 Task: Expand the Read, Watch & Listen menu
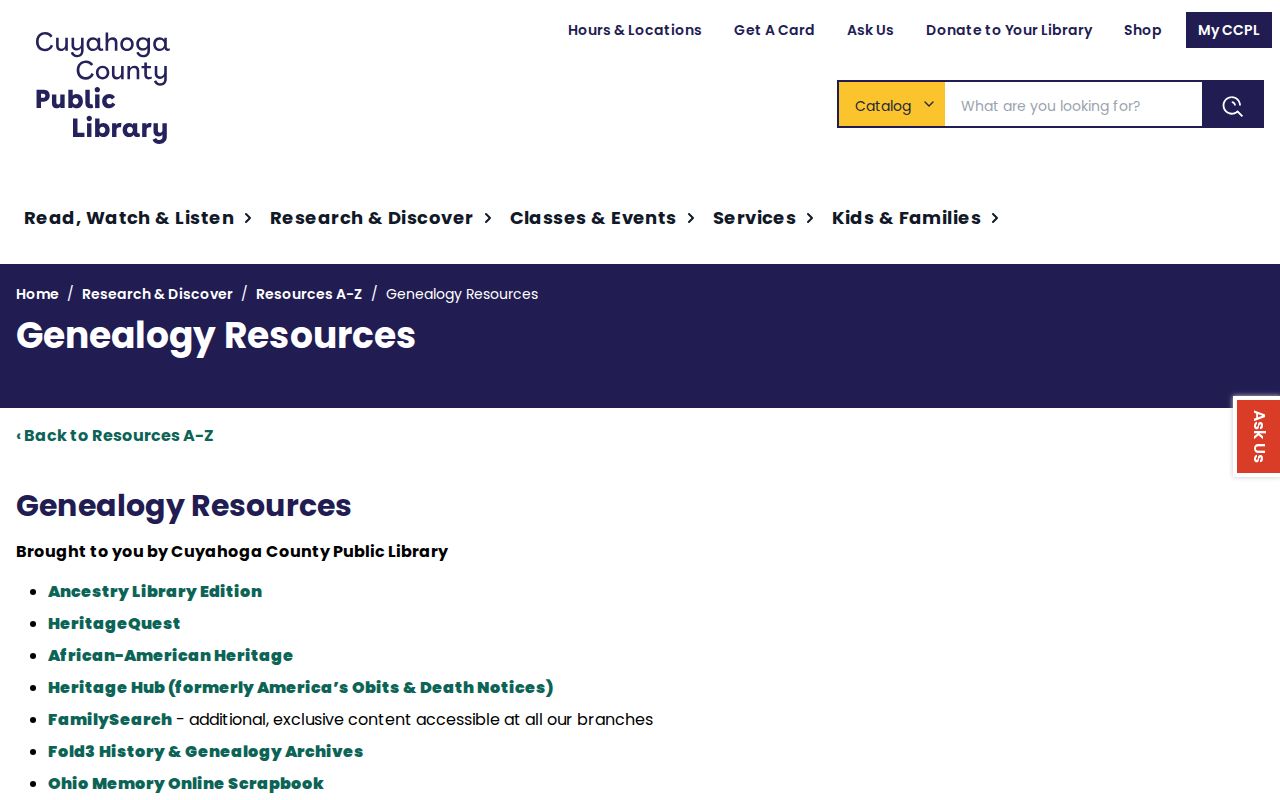(138, 218)
